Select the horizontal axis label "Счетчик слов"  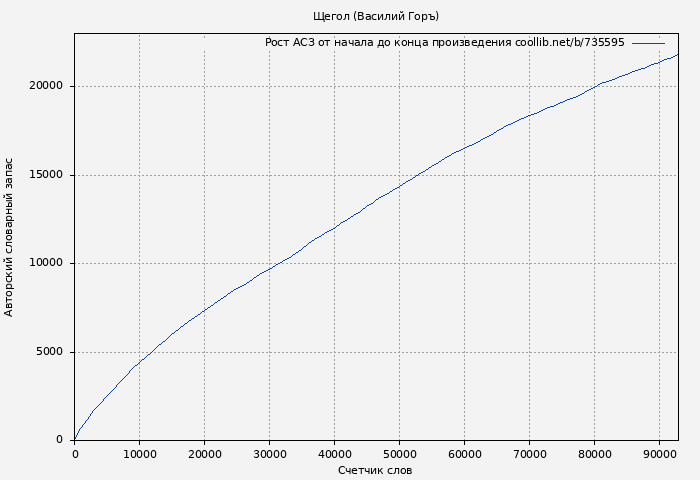point(375,470)
